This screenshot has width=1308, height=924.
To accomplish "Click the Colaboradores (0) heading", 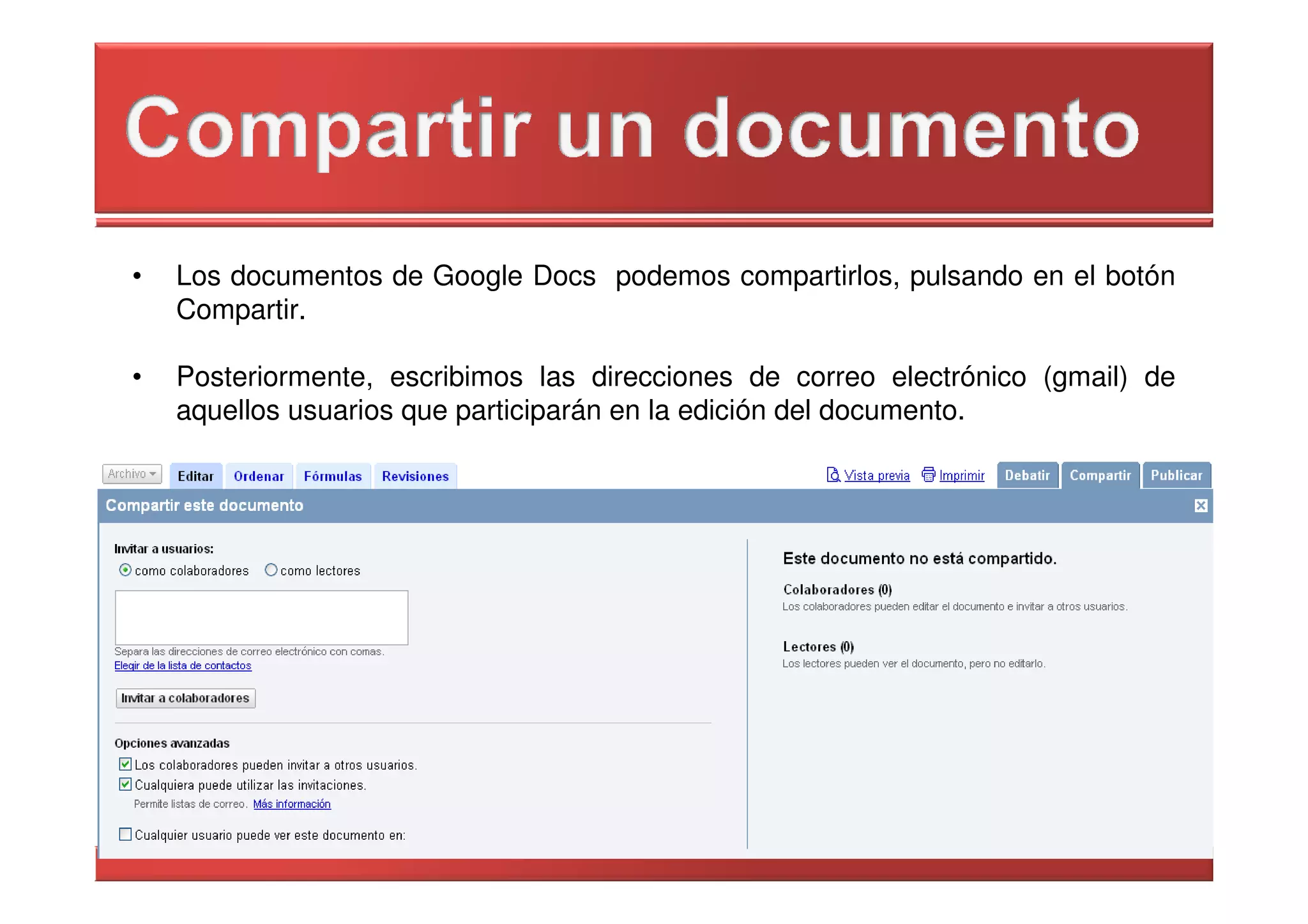I will tap(837, 589).
